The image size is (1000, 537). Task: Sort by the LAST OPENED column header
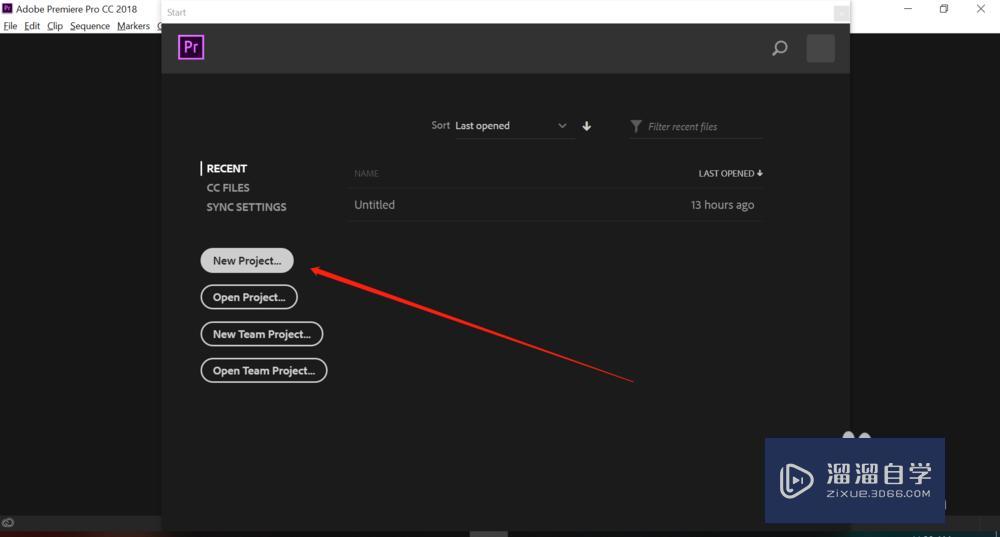pos(730,173)
